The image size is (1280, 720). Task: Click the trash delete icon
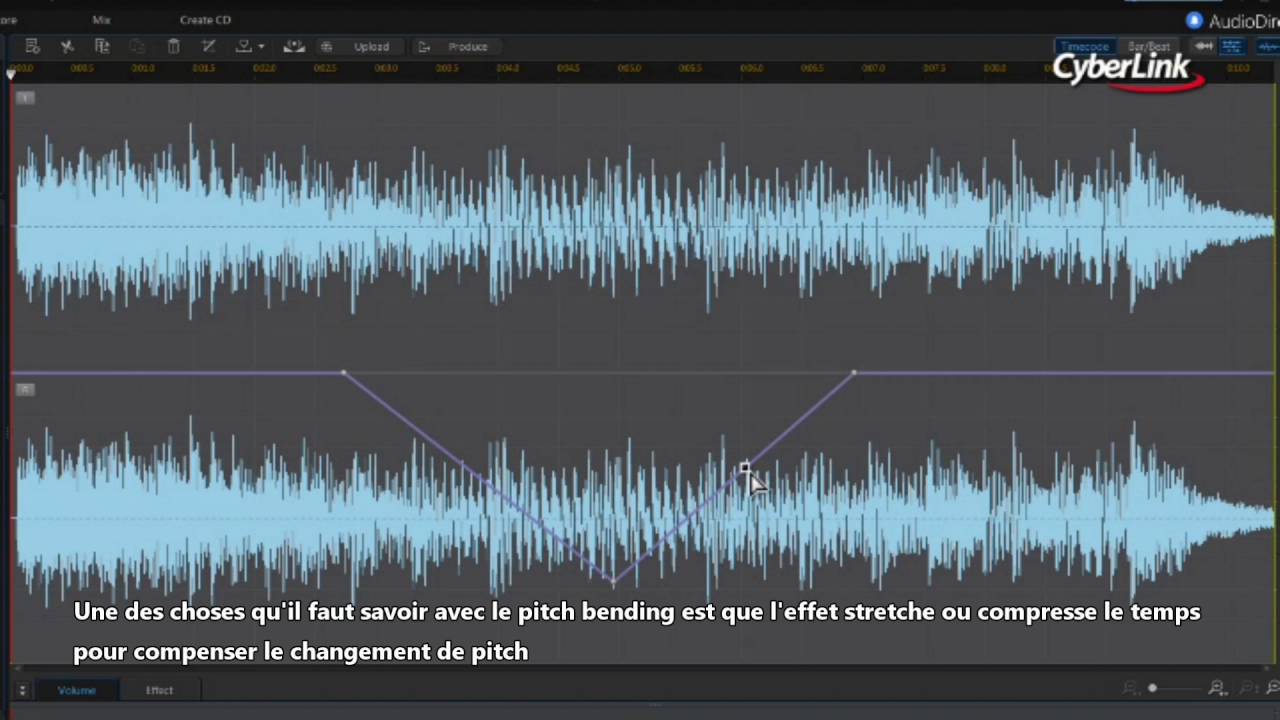173,46
